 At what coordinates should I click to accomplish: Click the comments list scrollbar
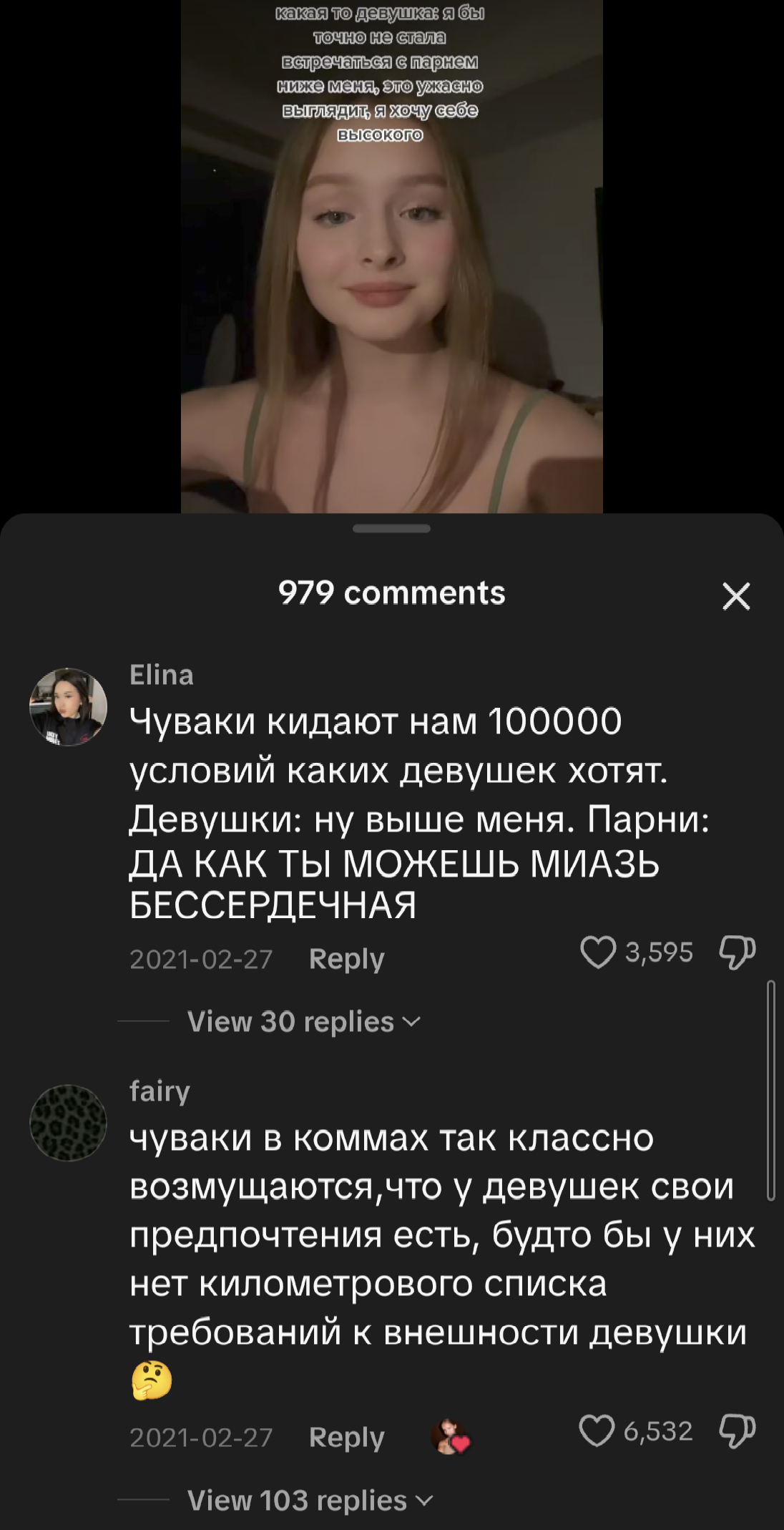point(770,1090)
